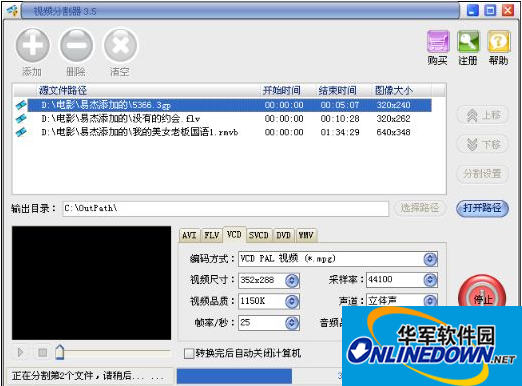Click the Move Up (上移) button
Image resolution: width=522 pixels, height=386 pixels.
click(x=482, y=115)
